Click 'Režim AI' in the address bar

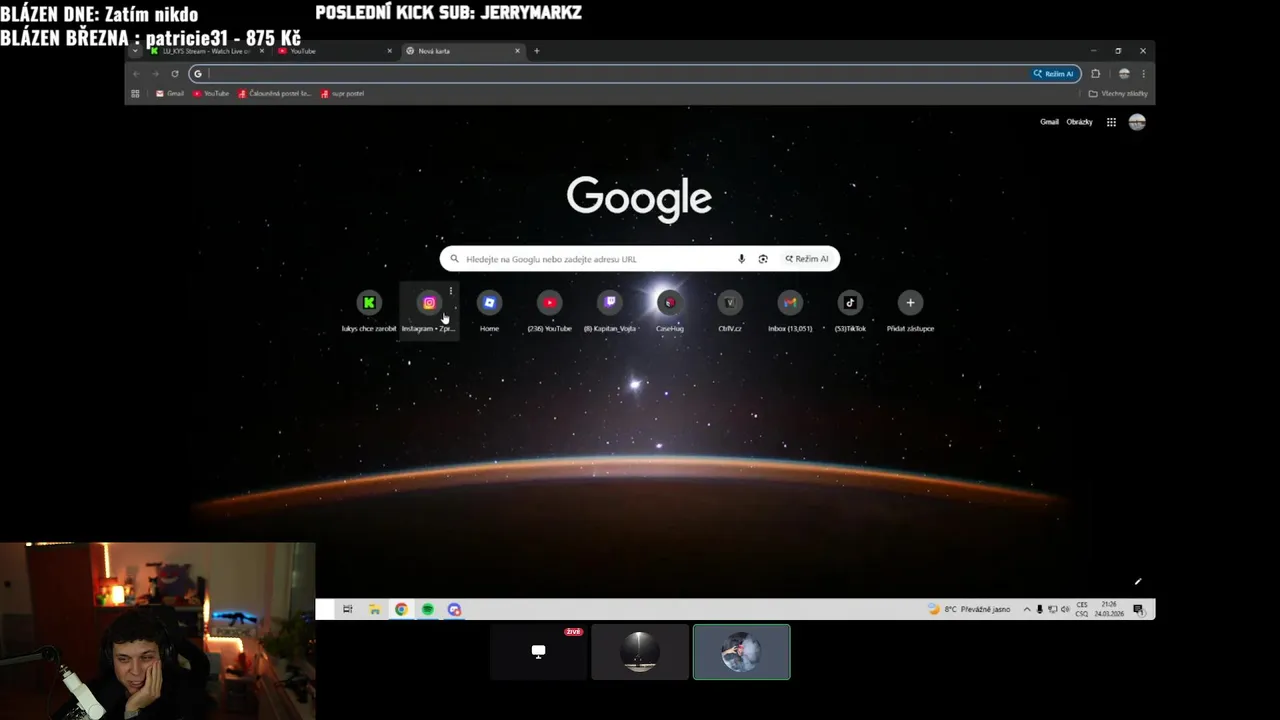[x=1054, y=74]
